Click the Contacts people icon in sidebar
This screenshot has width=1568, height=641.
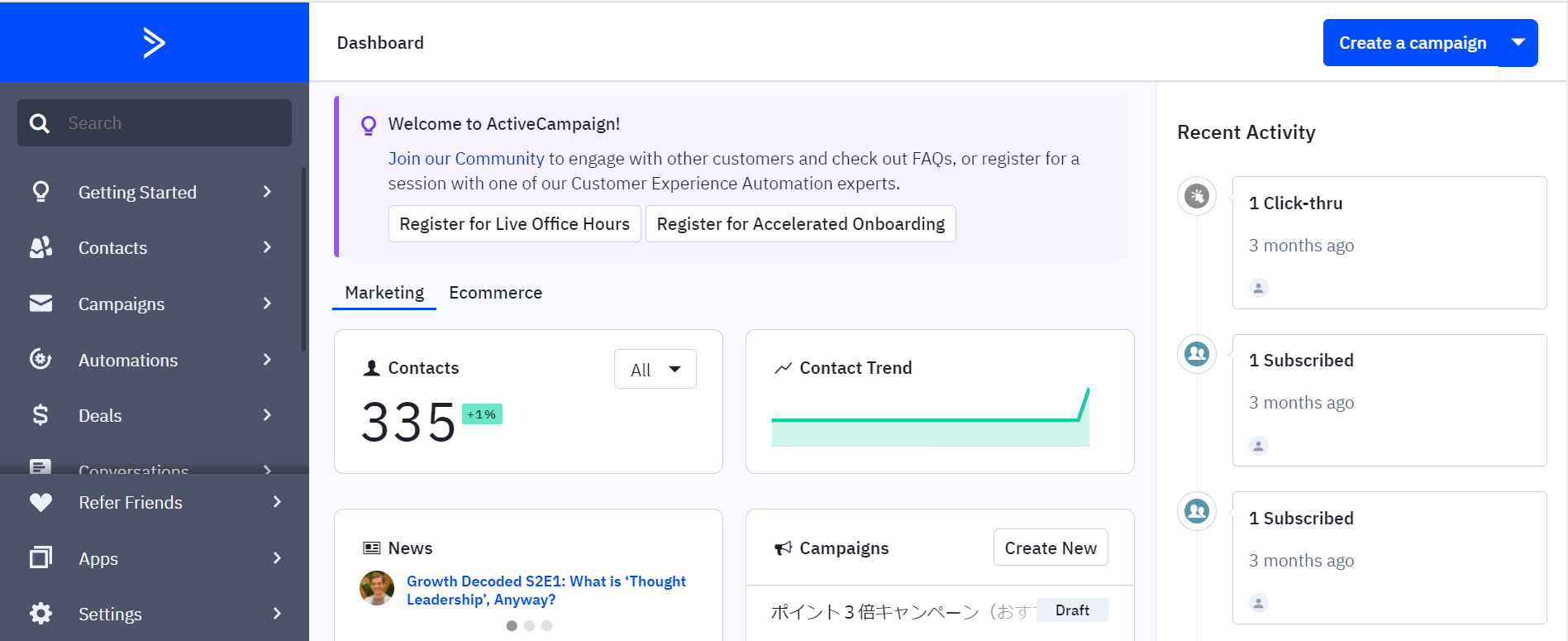point(41,247)
